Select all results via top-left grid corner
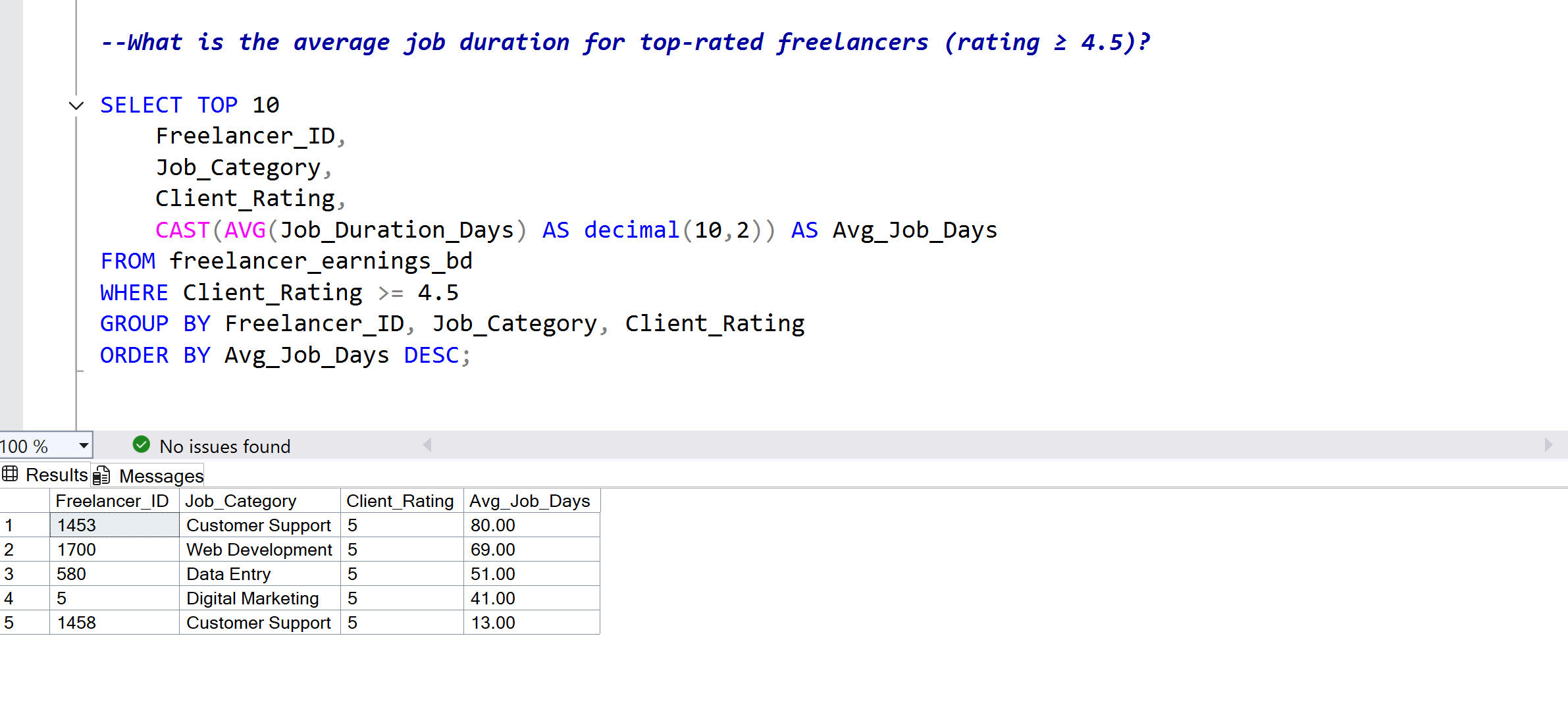Screen dimensions: 1568x713 pyautogui.click(x=24, y=501)
